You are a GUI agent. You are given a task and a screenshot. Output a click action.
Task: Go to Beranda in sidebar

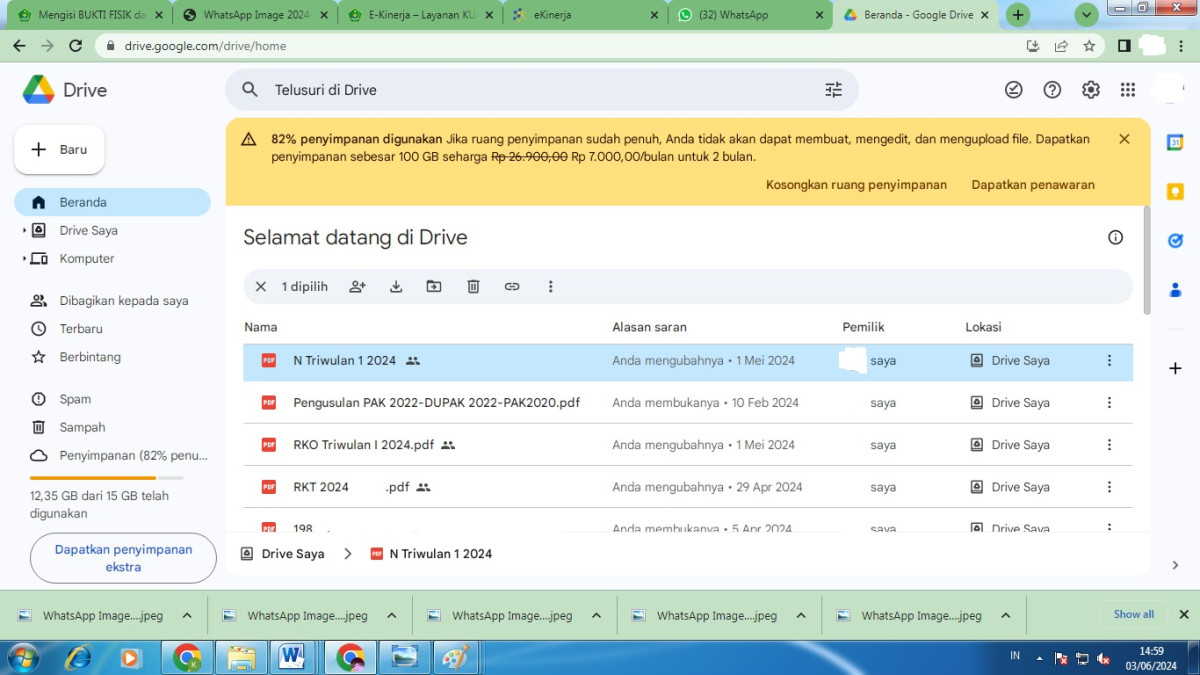(112, 202)
